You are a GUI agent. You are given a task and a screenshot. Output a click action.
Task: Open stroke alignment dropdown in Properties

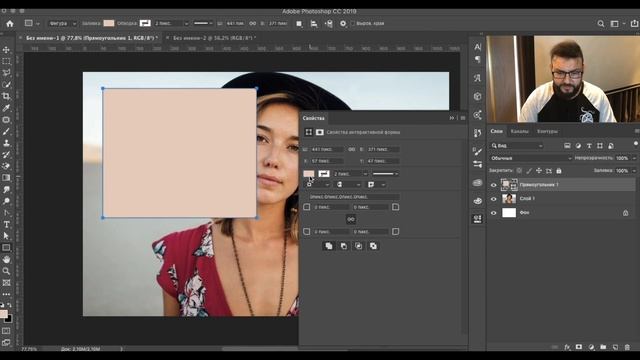[x=318, y=185]
